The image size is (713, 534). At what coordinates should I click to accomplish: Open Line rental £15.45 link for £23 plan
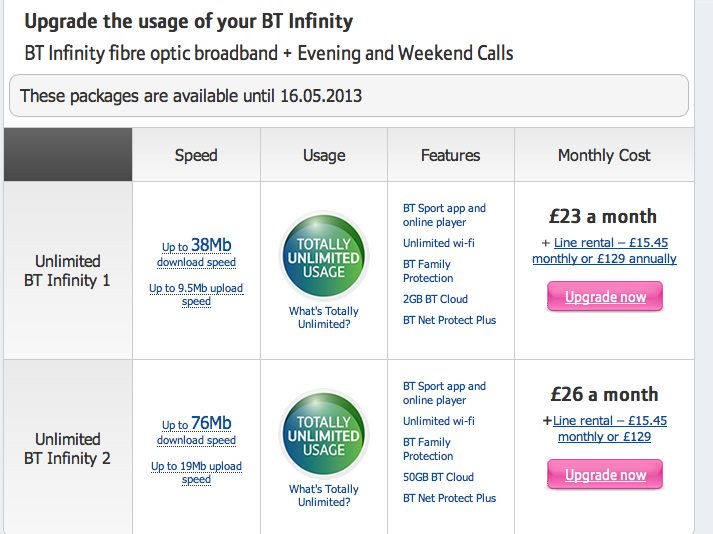(x=605, y=251)
